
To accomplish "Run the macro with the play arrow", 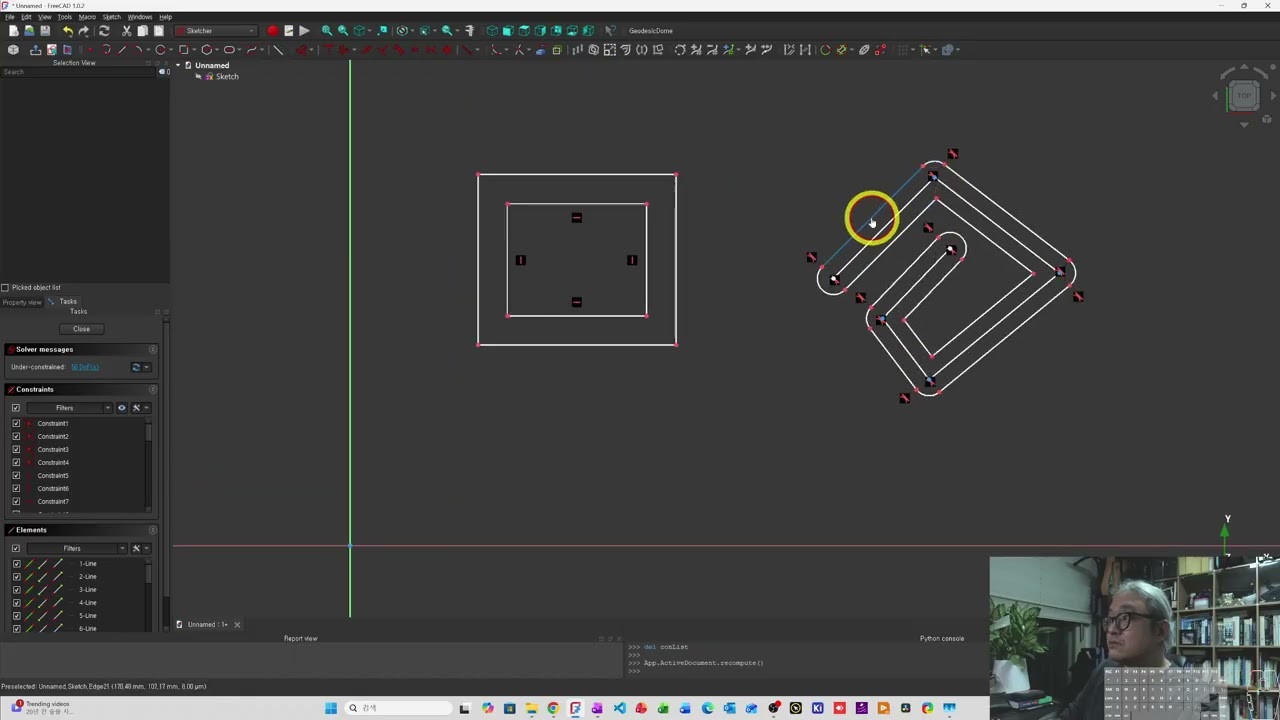I will (304, 31).
